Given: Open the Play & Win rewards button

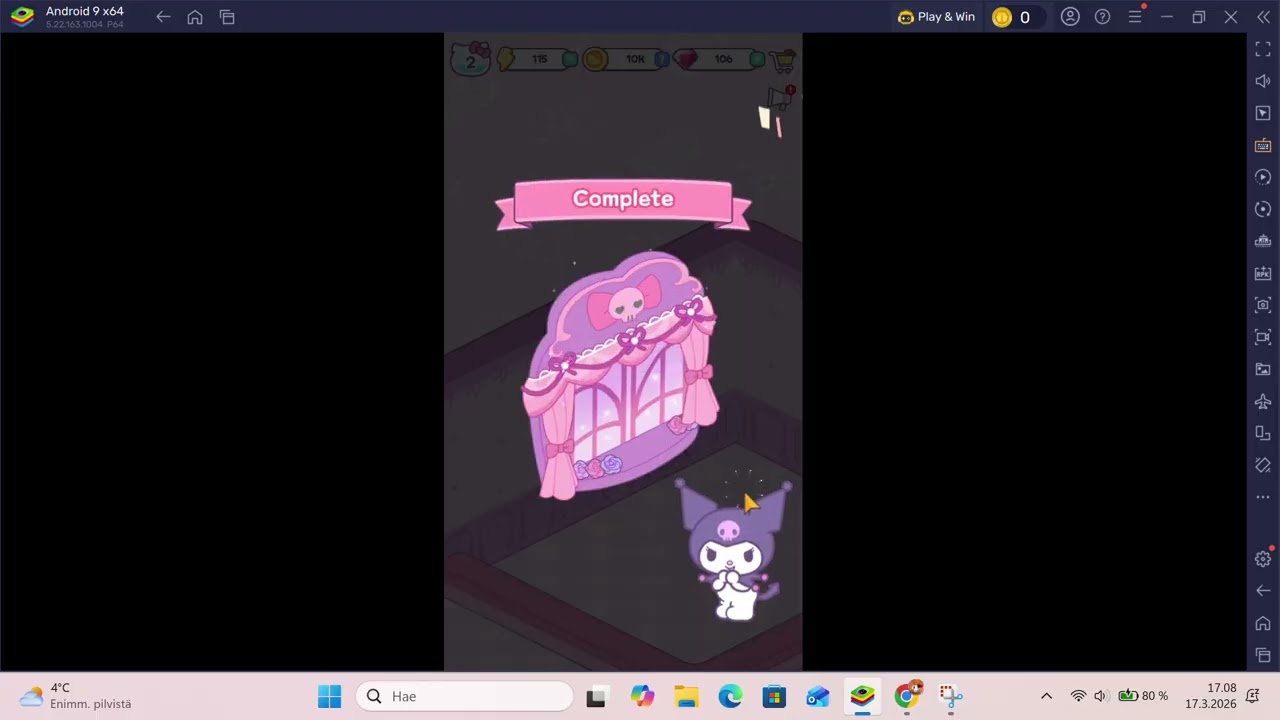Looking at the screenshot, I should [936, 17].
